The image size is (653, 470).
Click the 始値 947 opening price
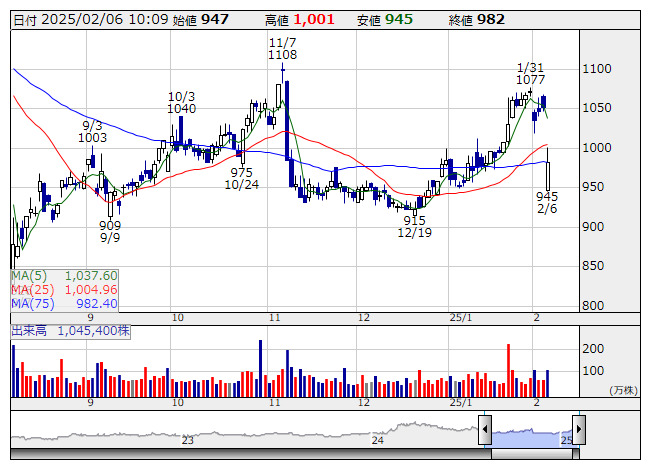point(201,20)
